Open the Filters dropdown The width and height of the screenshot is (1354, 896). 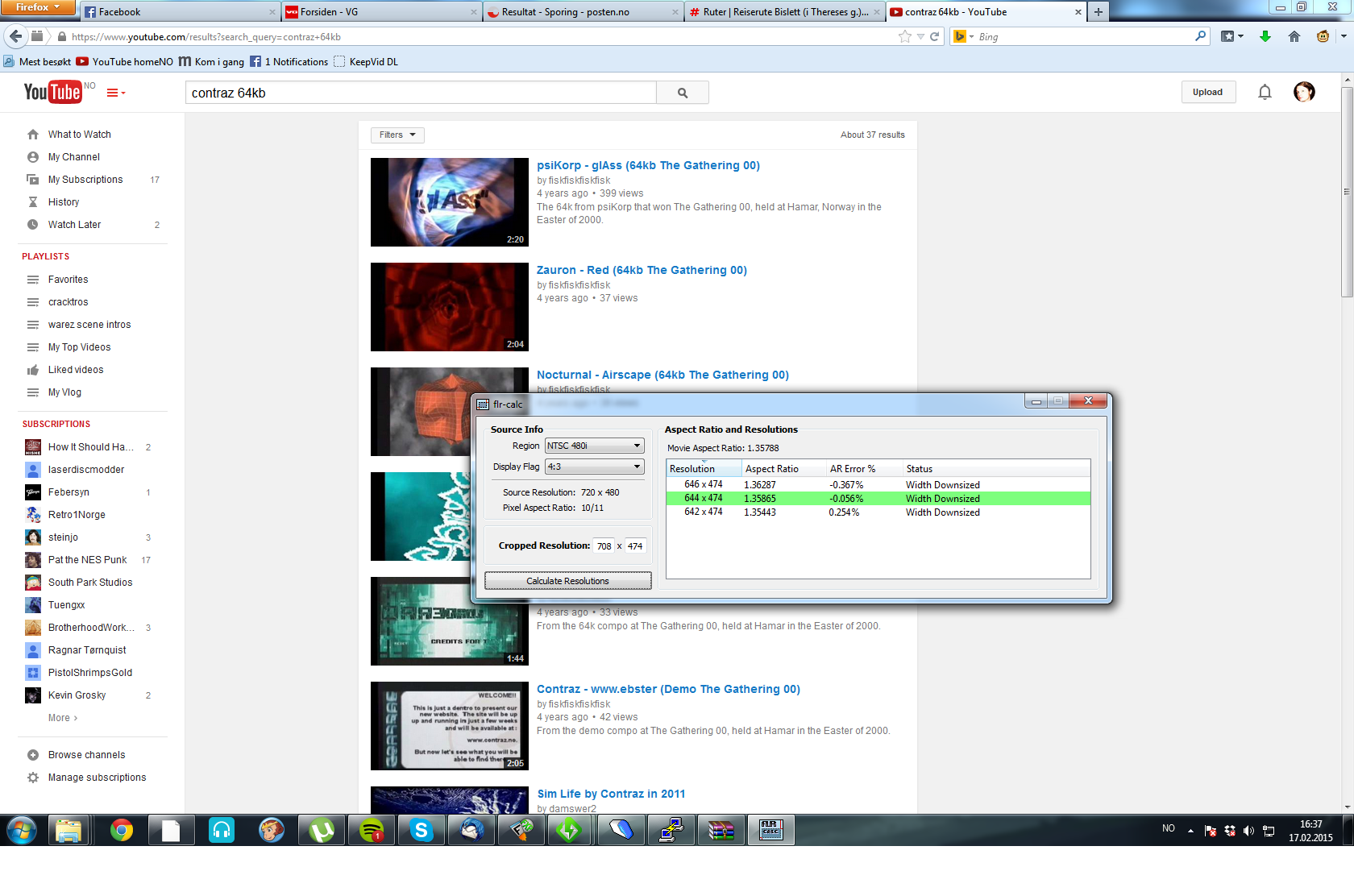coord(397,135)
